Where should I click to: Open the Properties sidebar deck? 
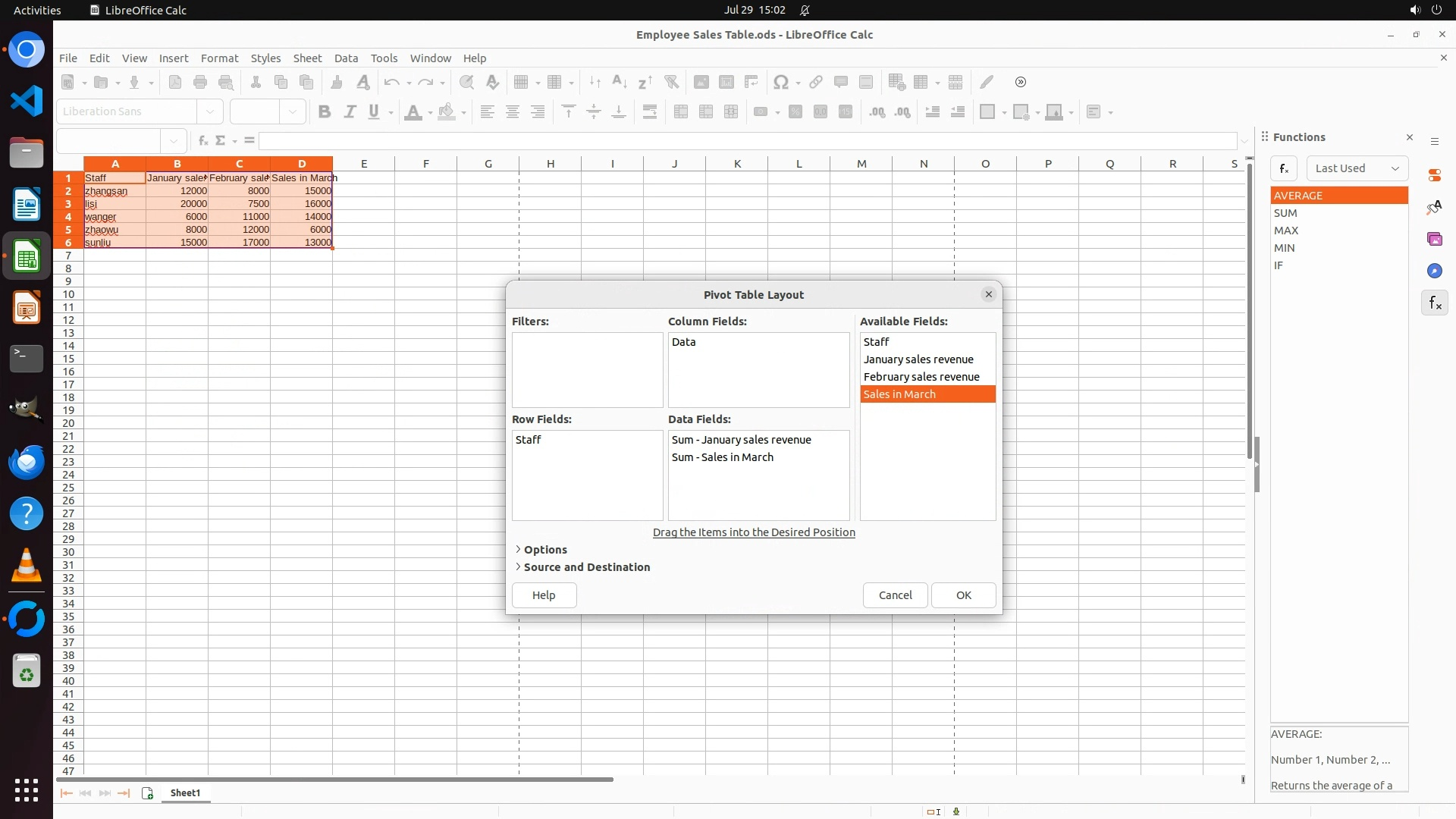click(1434, 175)
